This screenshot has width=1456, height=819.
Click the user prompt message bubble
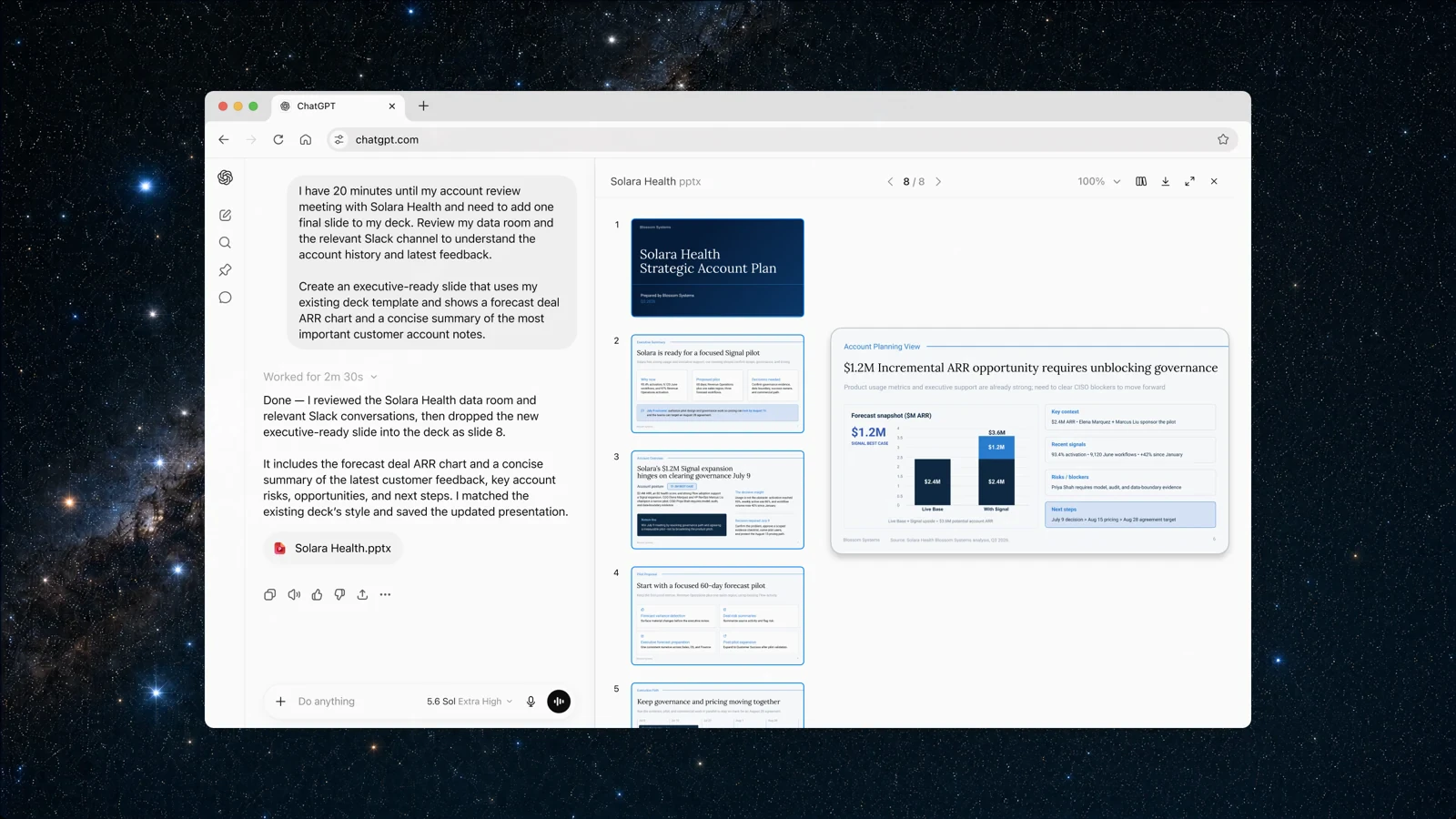(x=432, y=262)
